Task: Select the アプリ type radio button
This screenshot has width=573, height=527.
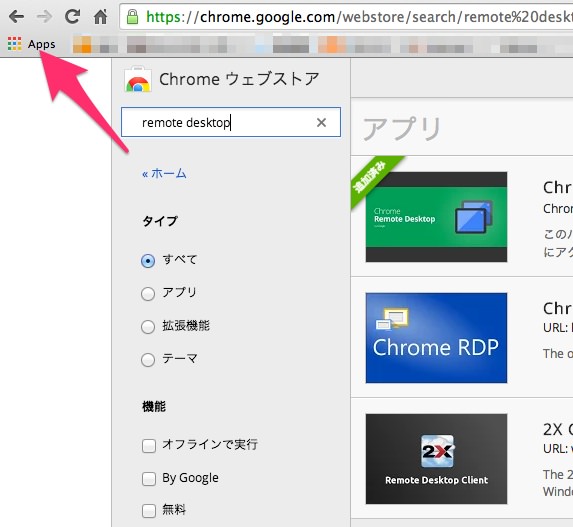Action: pyautogui.click(x=148, y=293)
